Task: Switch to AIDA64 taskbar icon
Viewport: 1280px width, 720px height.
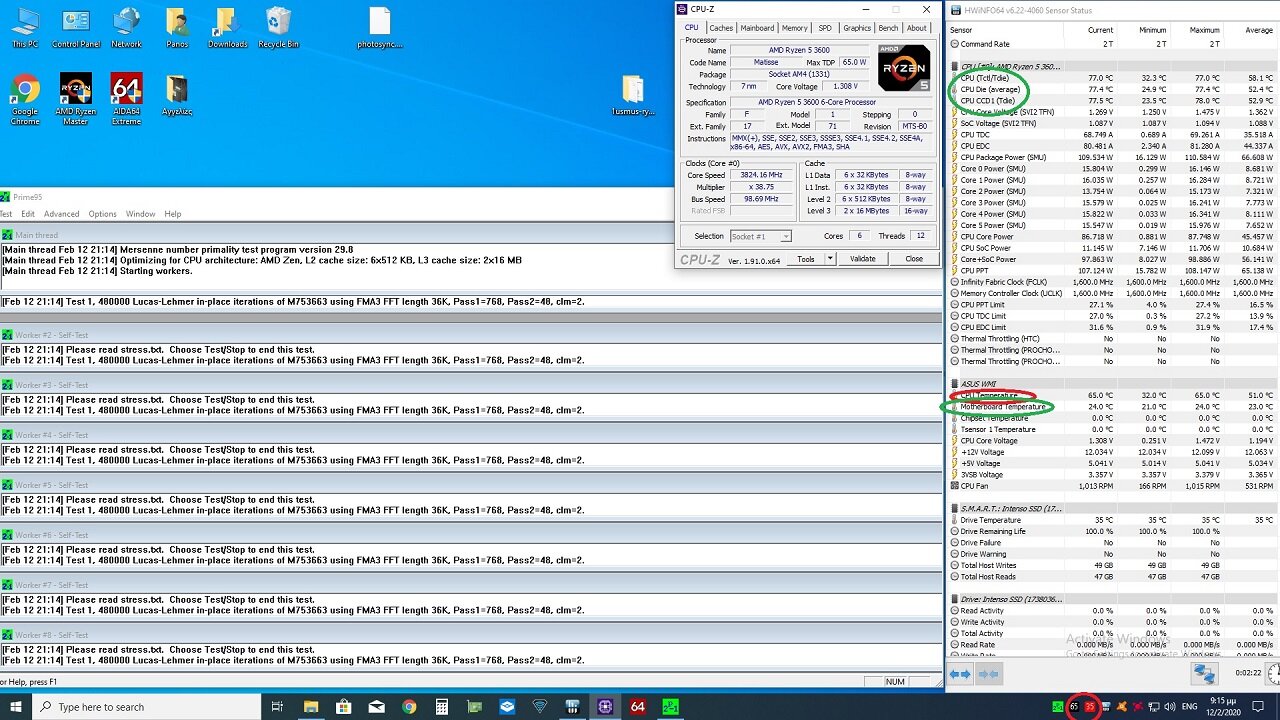Action: coord(638,706)
